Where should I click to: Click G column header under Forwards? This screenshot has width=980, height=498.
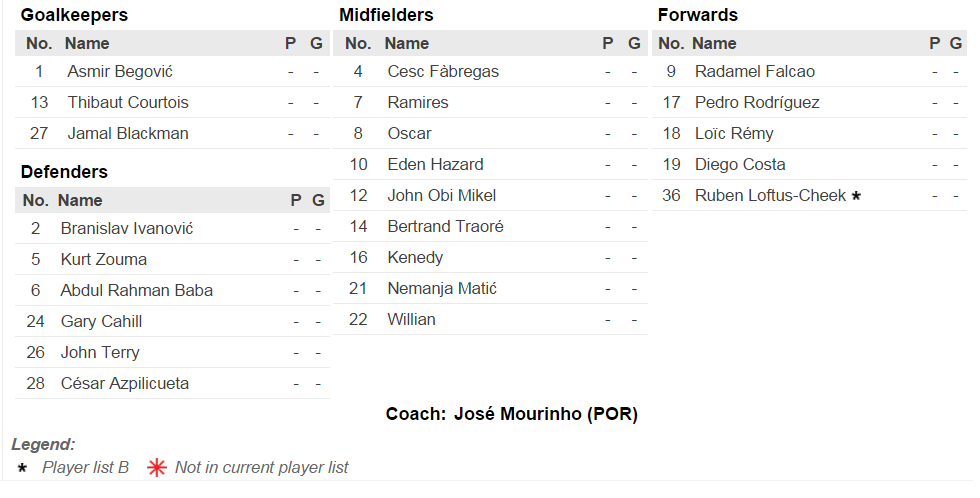[x=957, y=43]
